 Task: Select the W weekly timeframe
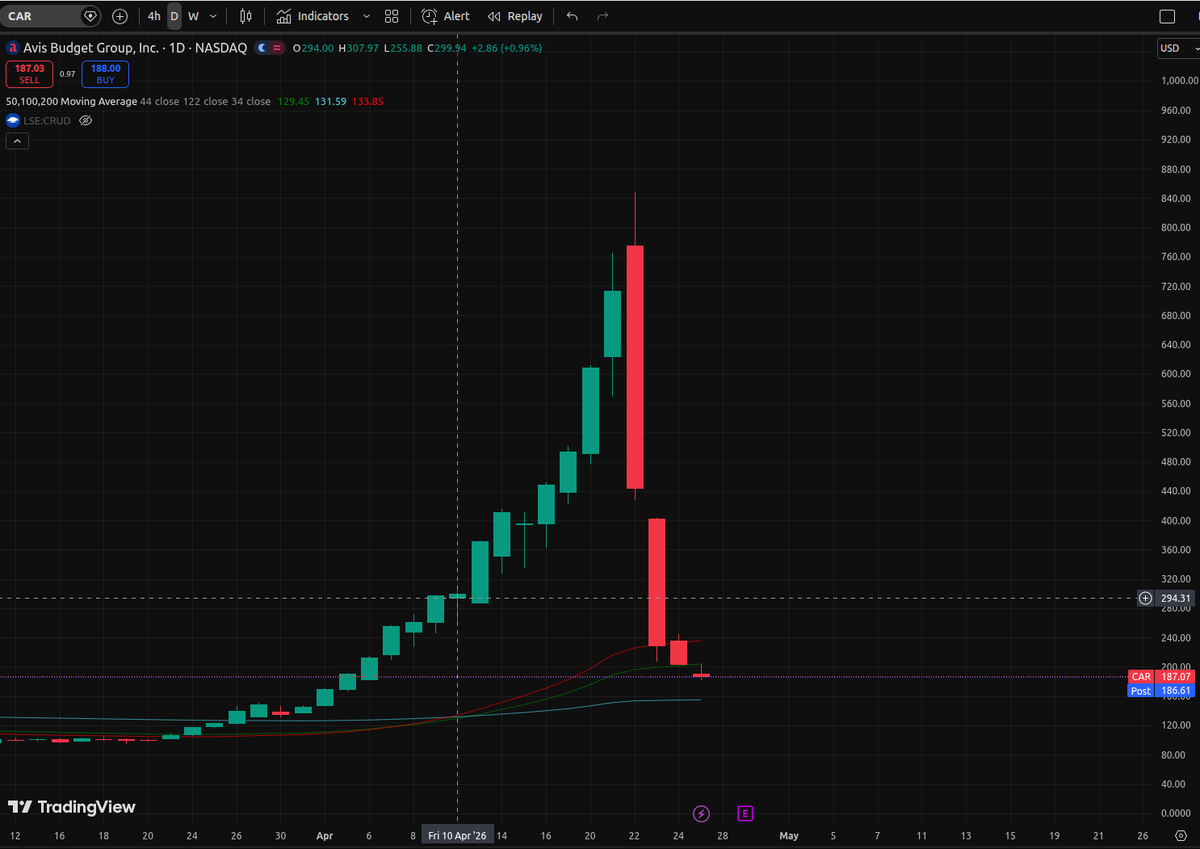coord(193,16)
